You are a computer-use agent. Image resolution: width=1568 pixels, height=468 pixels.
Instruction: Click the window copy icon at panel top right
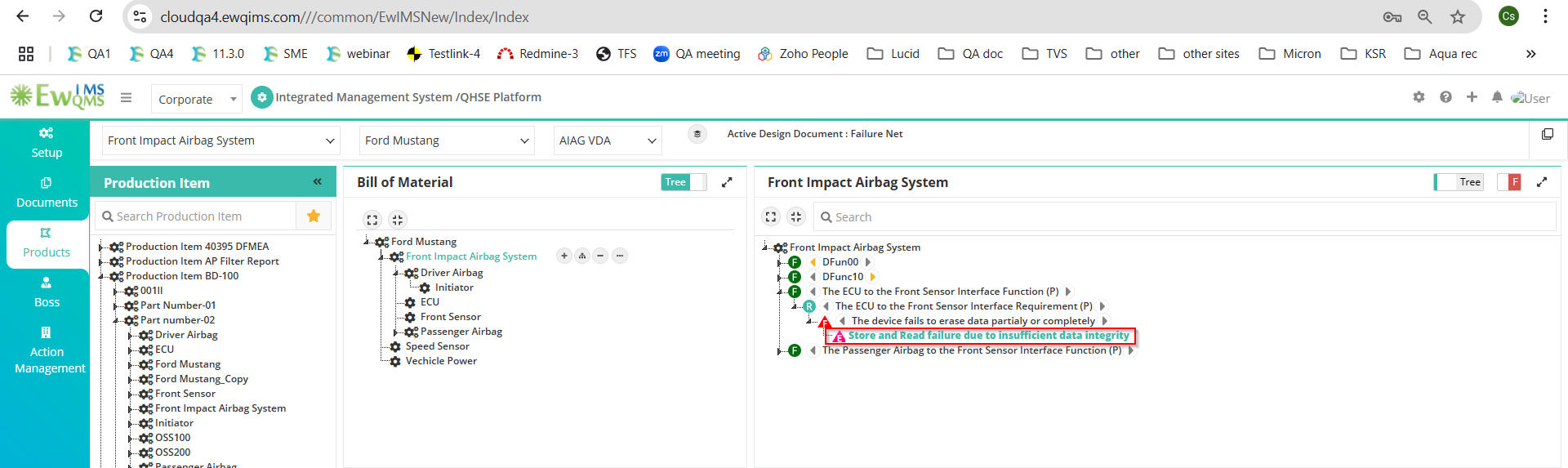(x=1547, y=134)
